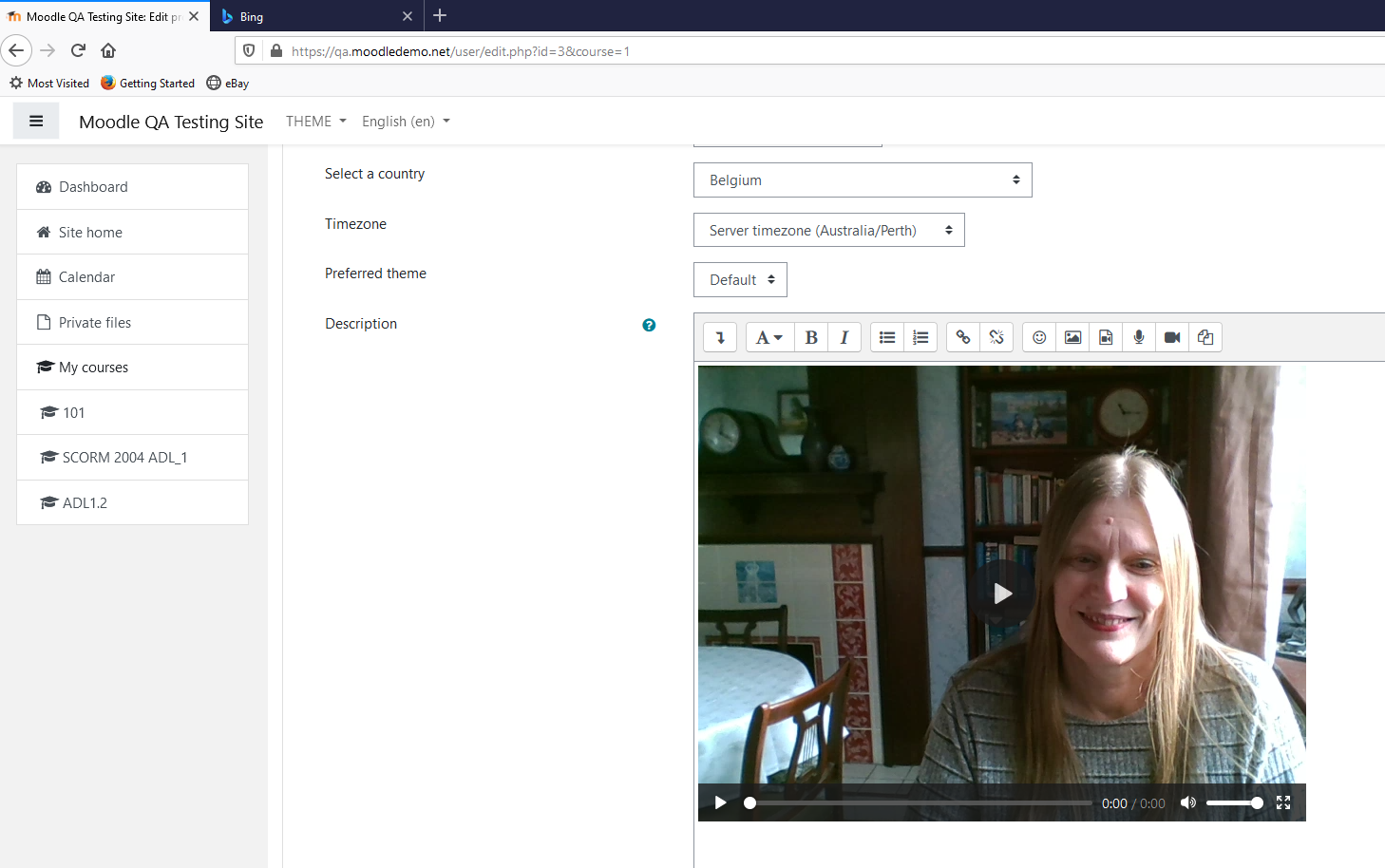This screenshot has height=868, width=1385.
Task: Toggle the editor toolbar expand button
Action: [x=720, y=337]
